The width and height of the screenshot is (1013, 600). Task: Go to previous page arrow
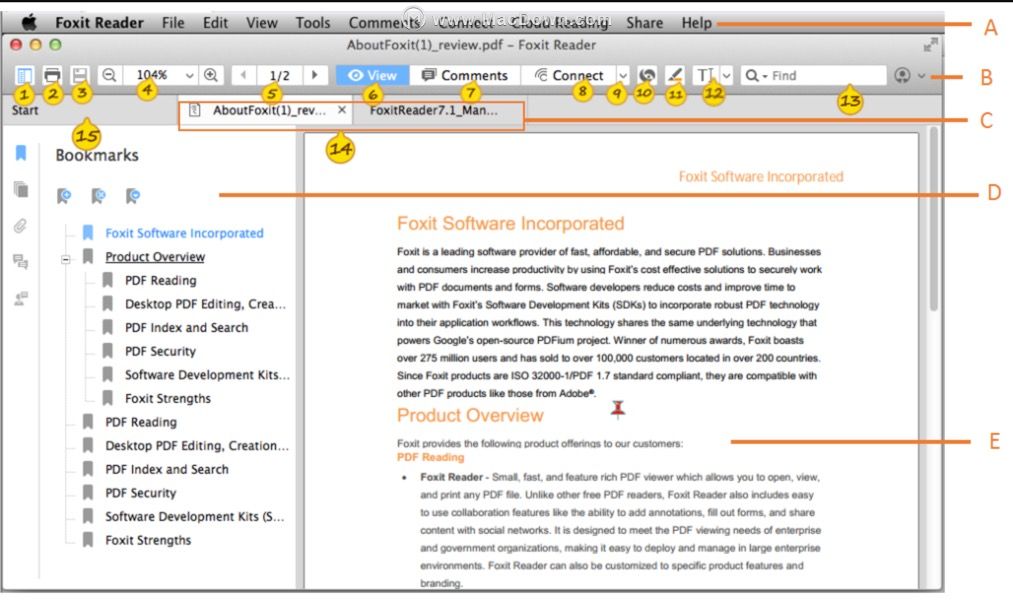pos(244,75)
